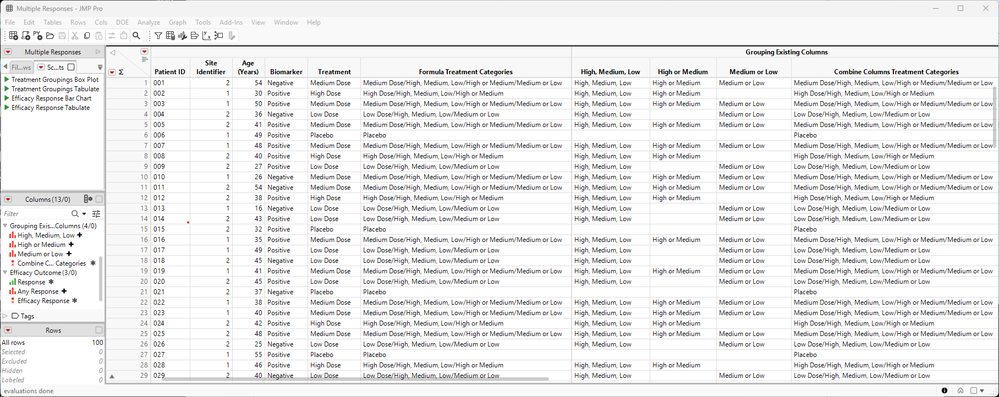Click the Copy icon in toolbar
The image size is (999, 397).
coord(87,36)
